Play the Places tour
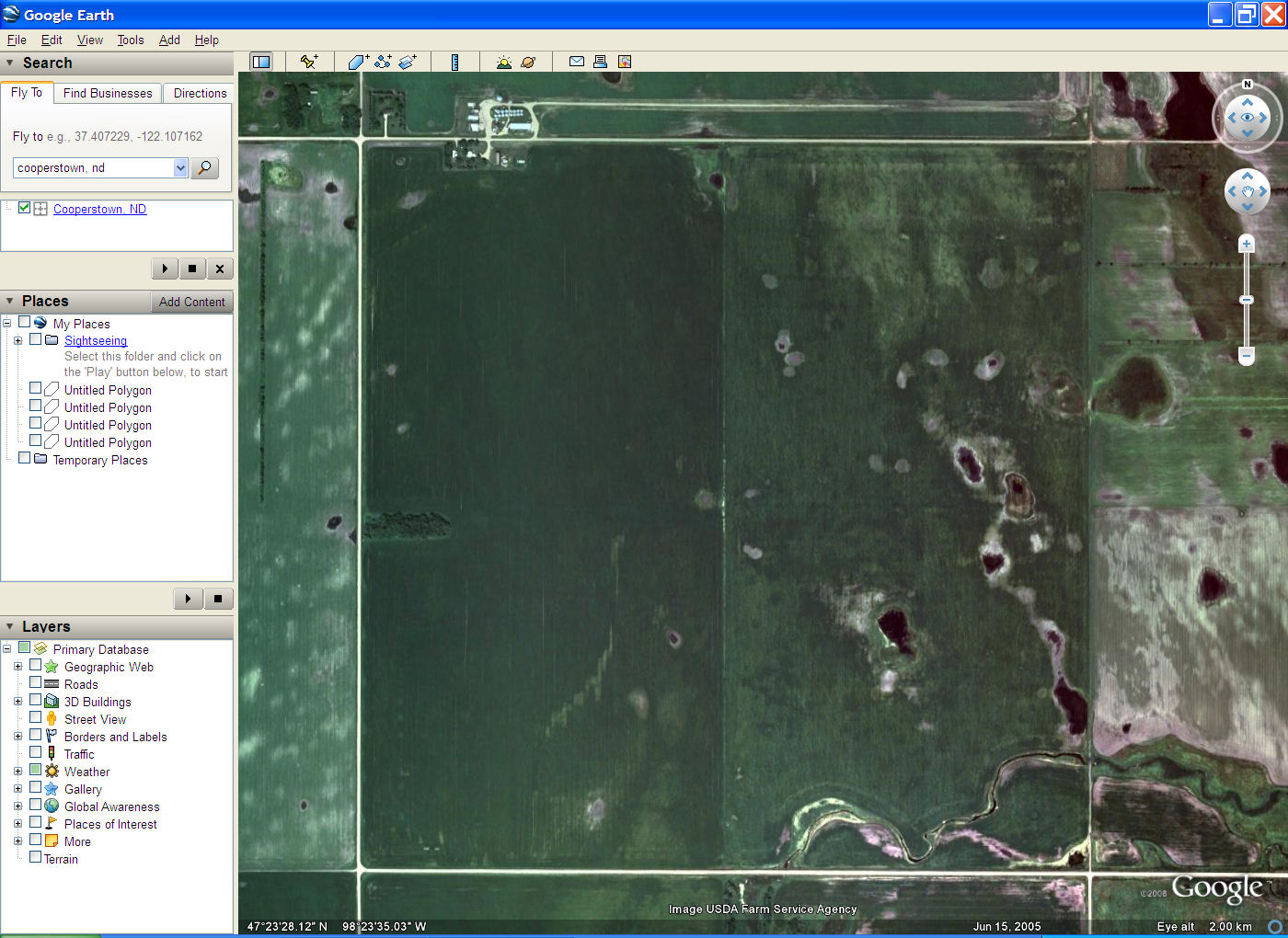Image resolution: width=1288 pixels, height=938 pixels. click(x=188, y=599)
